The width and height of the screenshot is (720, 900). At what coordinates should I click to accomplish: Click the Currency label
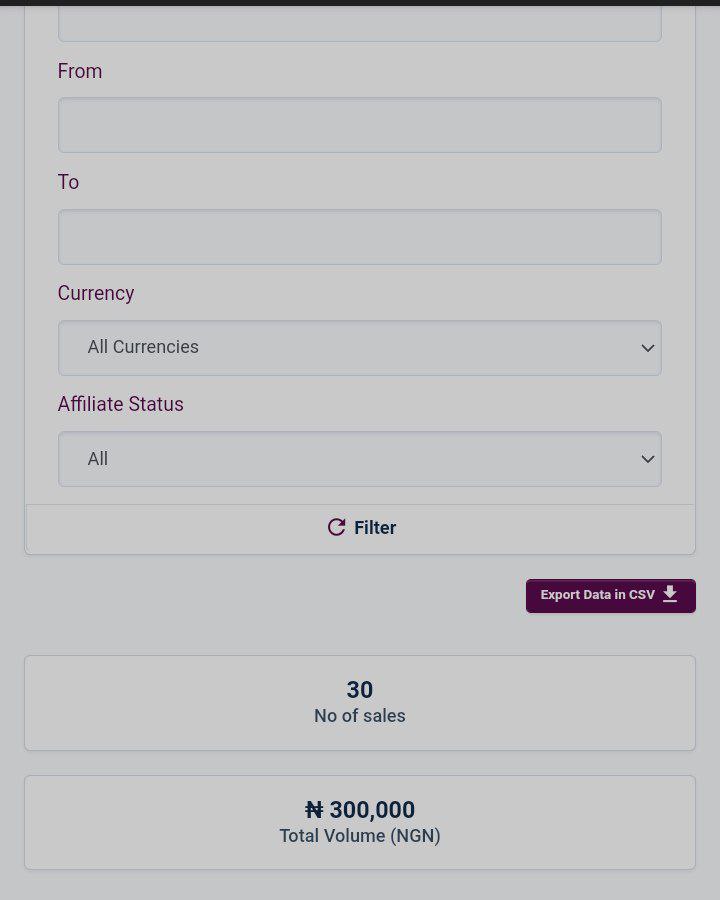[x=95, y=293]
